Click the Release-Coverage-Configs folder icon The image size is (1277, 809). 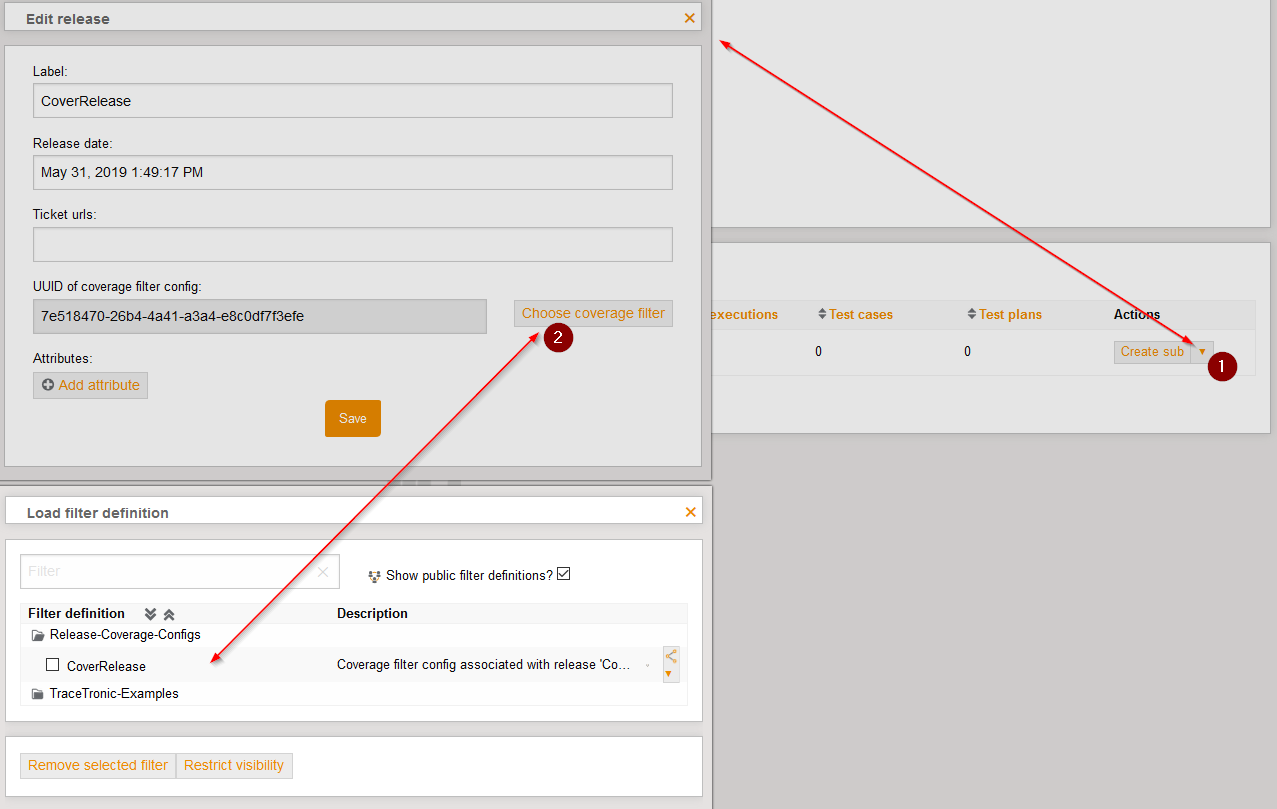(x=38, y=635)
